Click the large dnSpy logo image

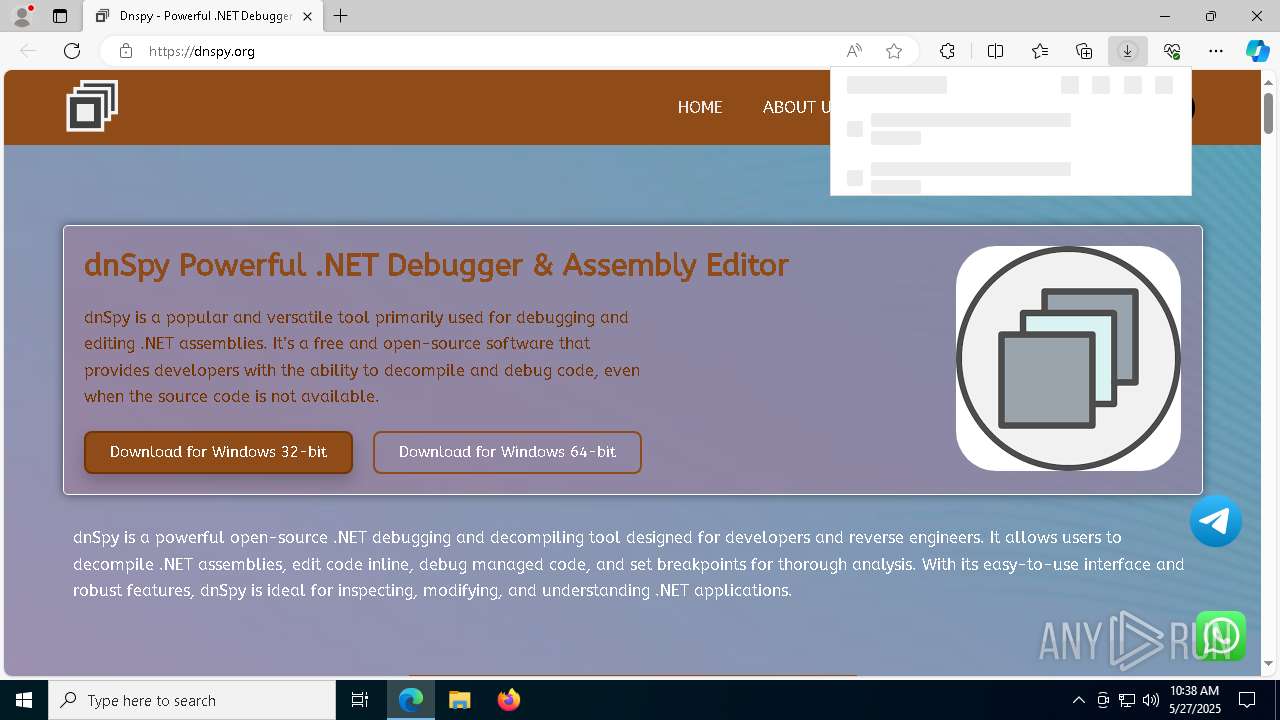pos(1068,358)
